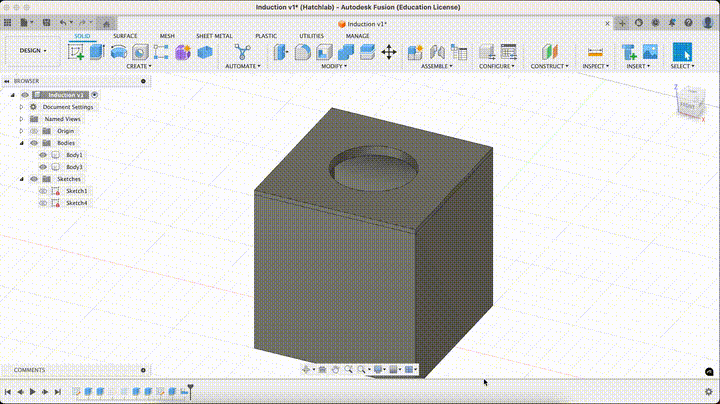Toggle visibility of Sketches folder

tap(34, 179)
